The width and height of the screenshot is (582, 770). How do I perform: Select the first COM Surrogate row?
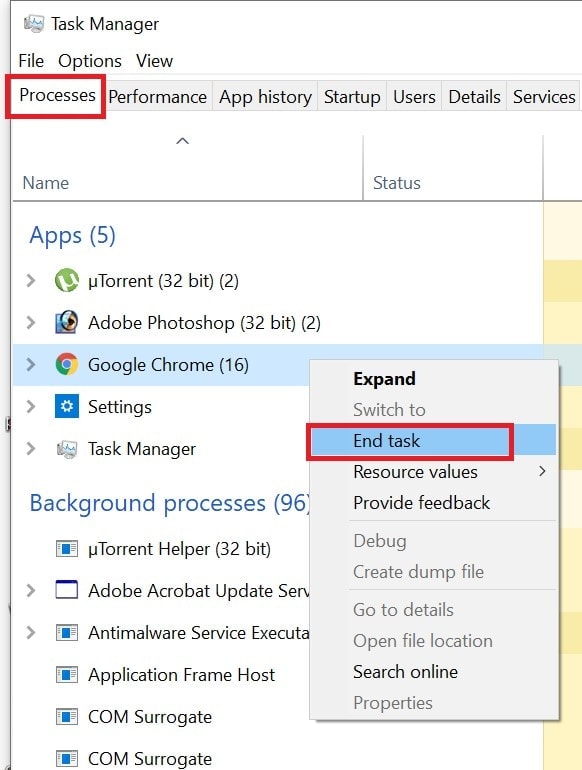(161, 716)
